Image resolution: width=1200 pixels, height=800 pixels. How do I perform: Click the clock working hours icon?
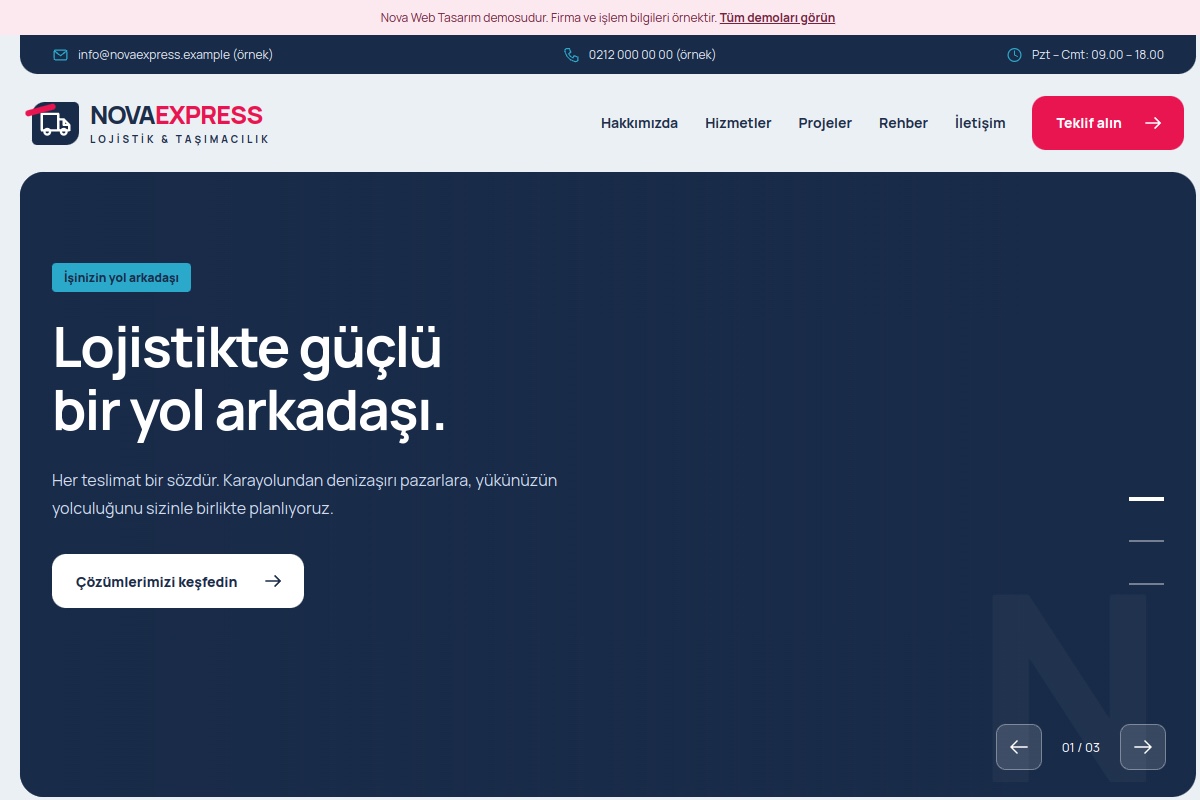pos(1014,55)
